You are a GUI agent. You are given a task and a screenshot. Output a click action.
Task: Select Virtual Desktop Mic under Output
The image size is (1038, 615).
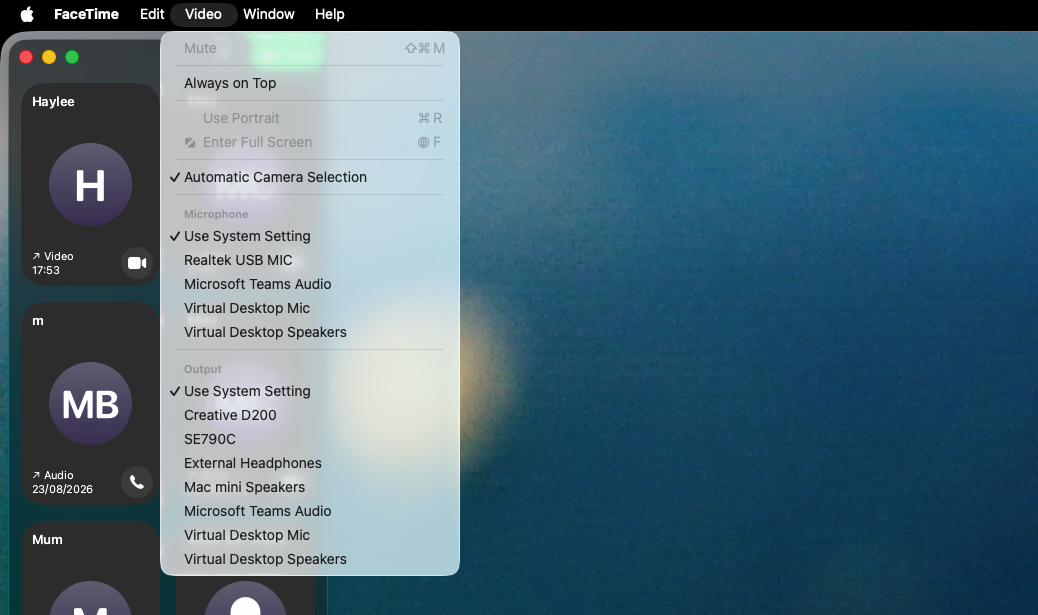pyautogui.click(x=310, y=536)
